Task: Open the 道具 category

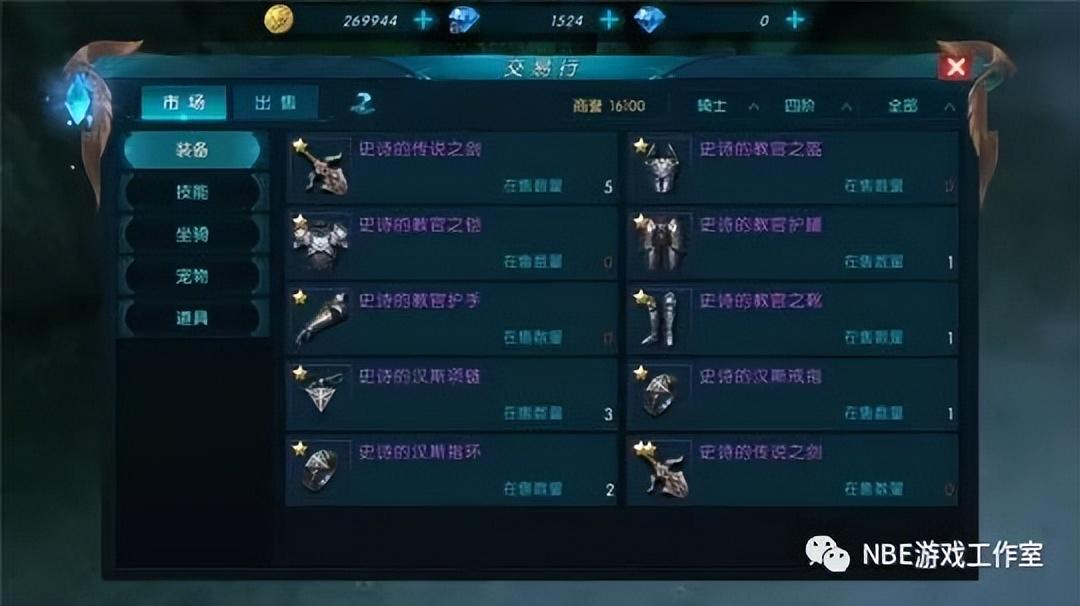Action: click(x=192, y=318)
